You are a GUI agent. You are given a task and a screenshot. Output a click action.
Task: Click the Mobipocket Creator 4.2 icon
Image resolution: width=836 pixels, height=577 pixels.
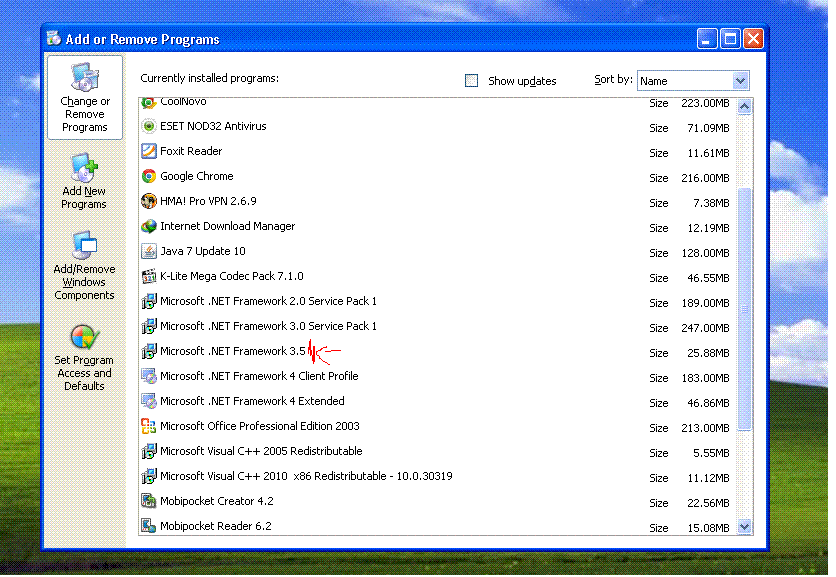pyautogui.click(x=149, y=501)
